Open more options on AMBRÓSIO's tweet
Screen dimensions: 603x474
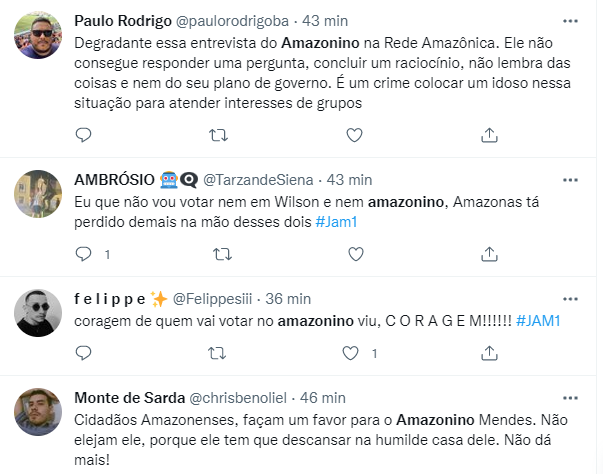coord(570,180)
